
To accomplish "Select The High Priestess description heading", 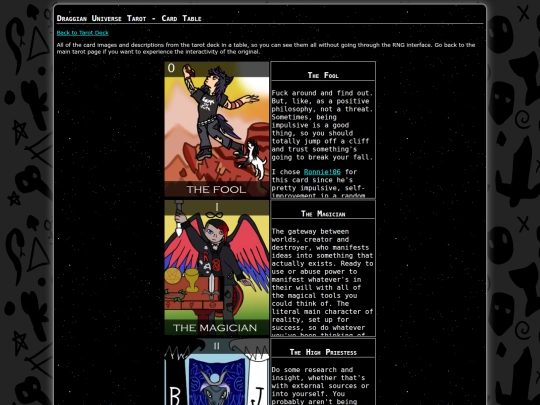I will pyautogui.click(x=323, y=352).
